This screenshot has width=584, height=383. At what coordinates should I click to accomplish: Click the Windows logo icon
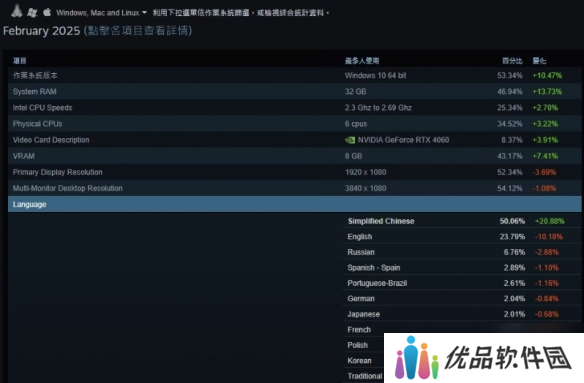pos(32,12)
